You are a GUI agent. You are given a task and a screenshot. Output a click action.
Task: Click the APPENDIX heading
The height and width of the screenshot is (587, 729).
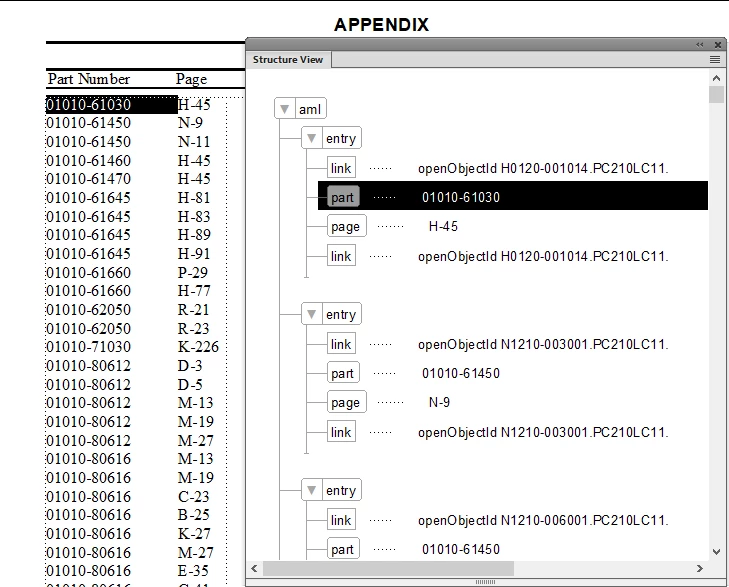pos(381,25)
